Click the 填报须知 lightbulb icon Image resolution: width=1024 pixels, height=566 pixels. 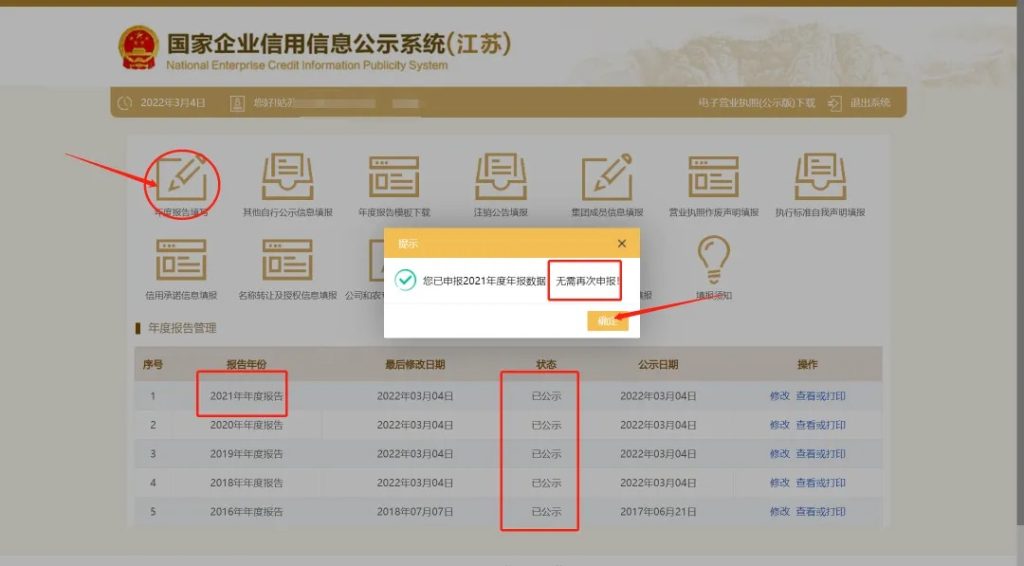tap(713, 261)
